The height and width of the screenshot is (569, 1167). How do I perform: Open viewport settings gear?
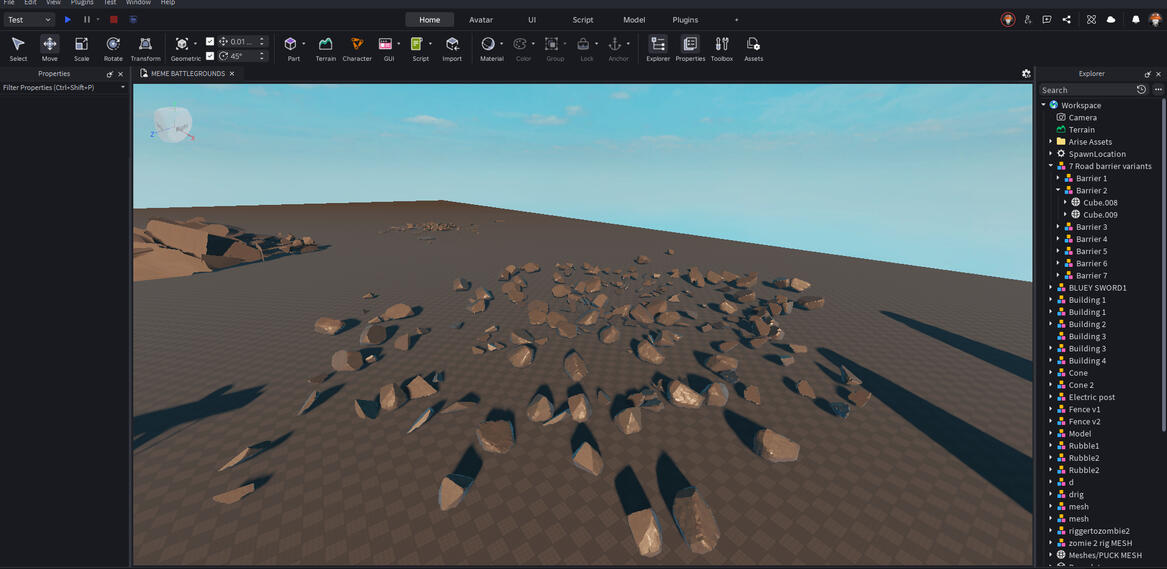point(1026,74)
